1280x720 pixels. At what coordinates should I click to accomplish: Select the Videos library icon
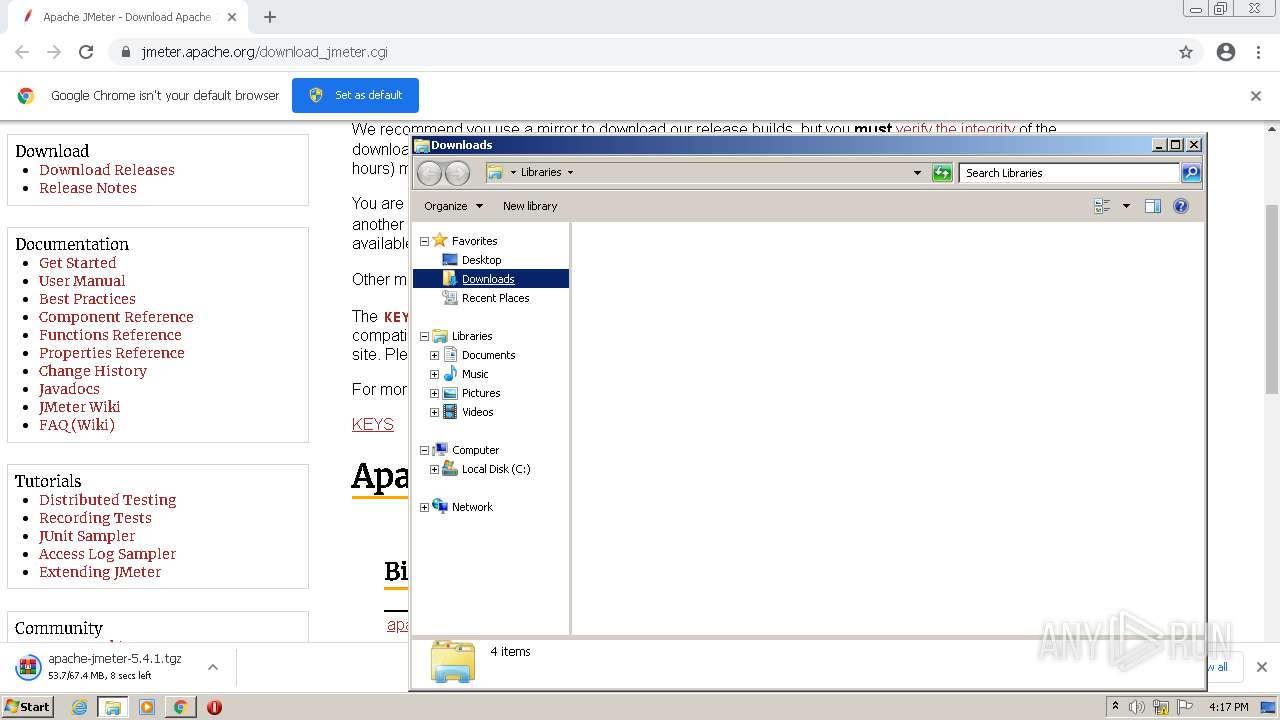(450, 412)
